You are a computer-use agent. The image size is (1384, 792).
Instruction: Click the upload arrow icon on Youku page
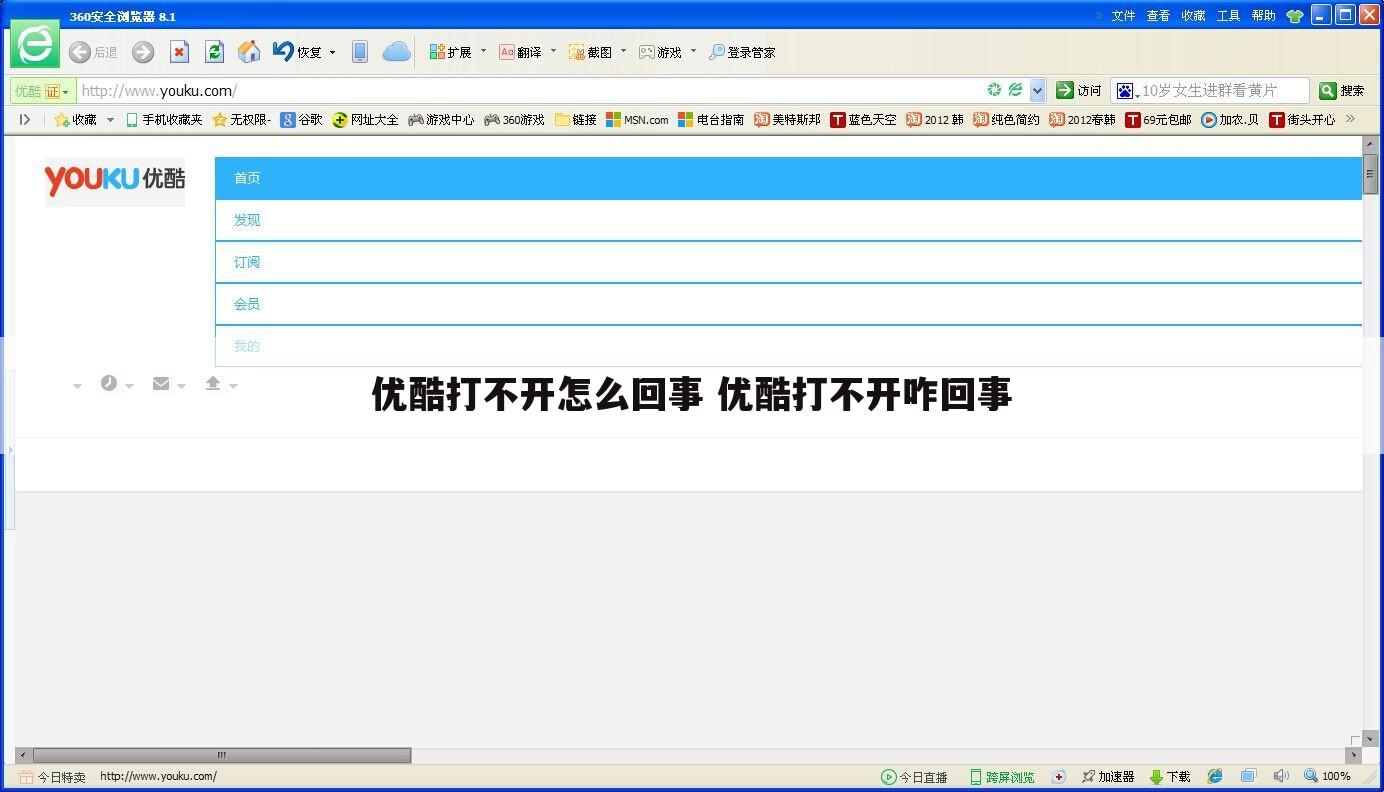click(x=213, y=383)
